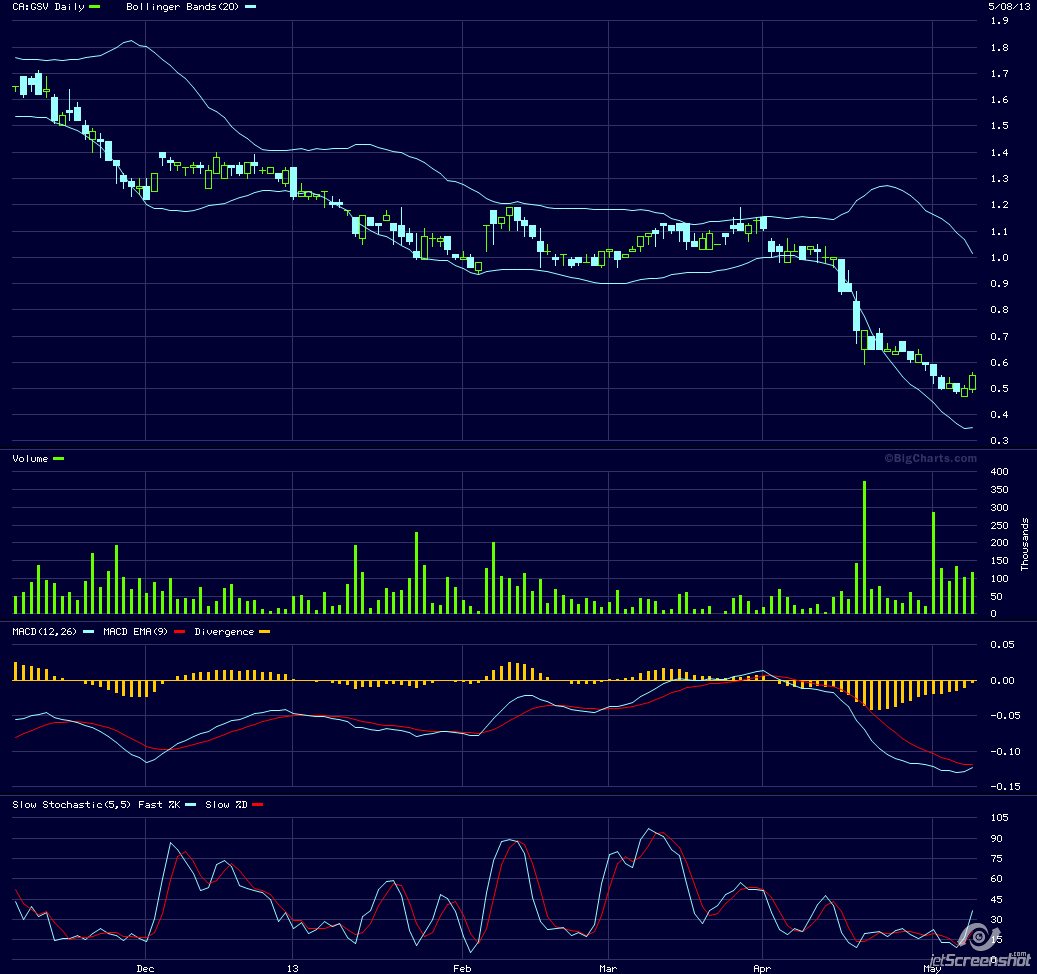Image resolution: width=1037 pixels, height=974 pixels.
Task: Click the vertical Thousands axis label
Action: tap(1025, 545)
